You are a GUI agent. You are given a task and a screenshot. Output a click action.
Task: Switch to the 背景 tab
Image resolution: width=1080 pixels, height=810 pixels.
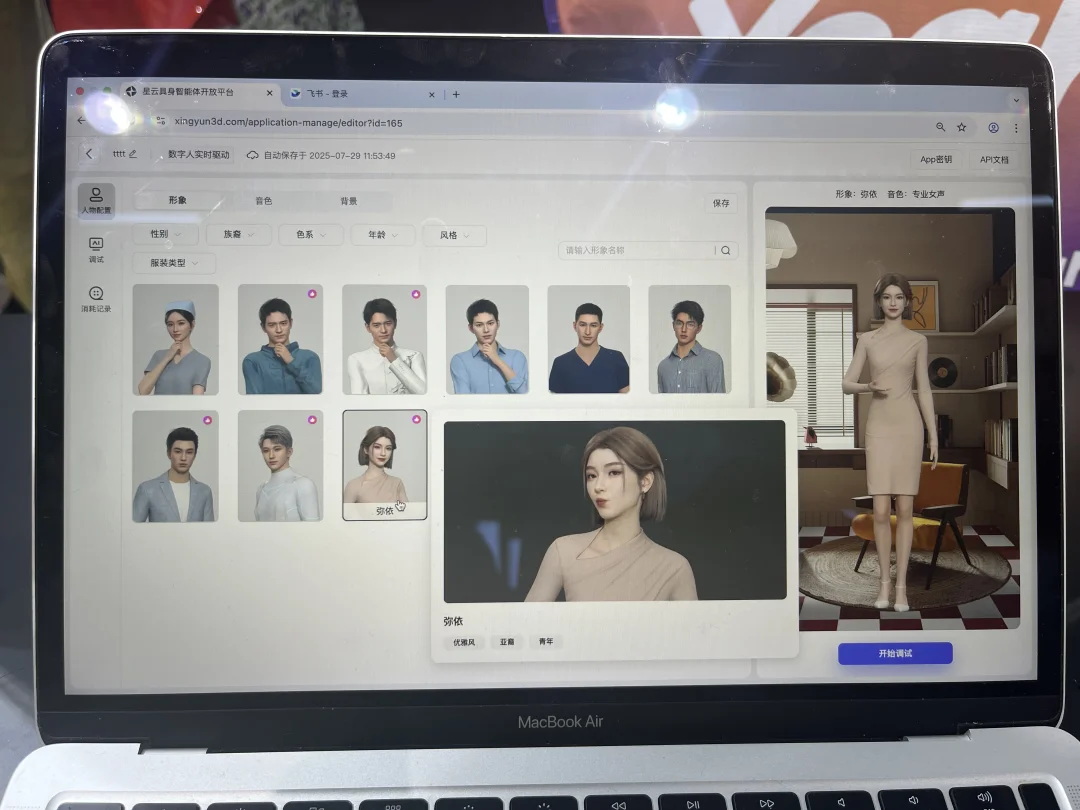click(349, 201)
